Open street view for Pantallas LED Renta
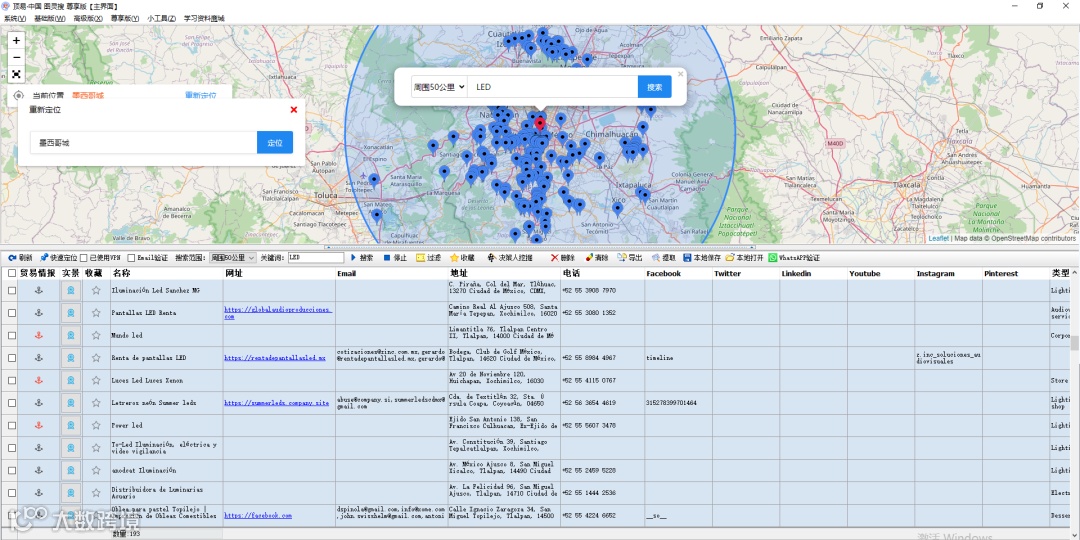 [x=70, y=313]
